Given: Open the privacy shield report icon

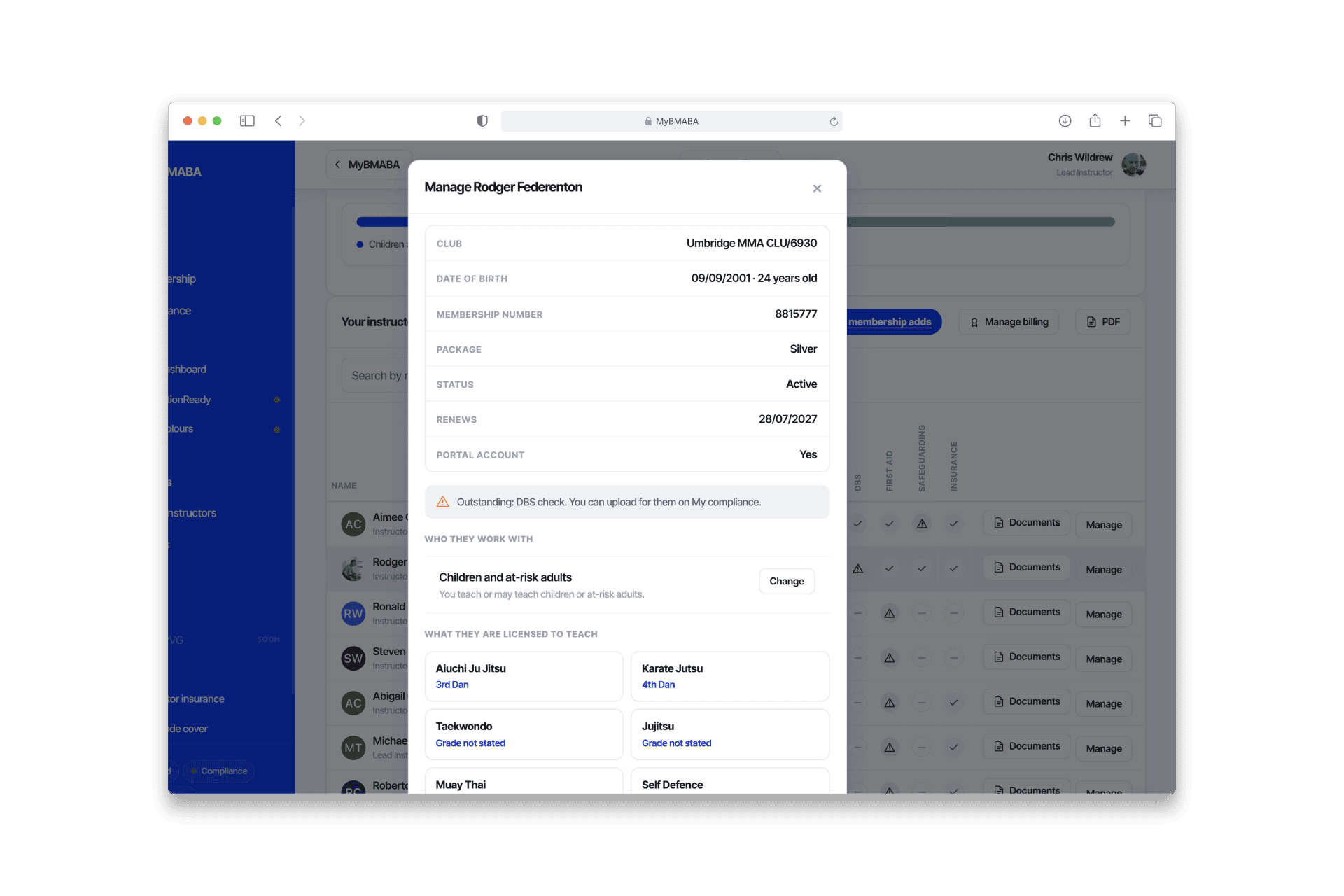Looking at the screenshot, I should pos(482,121).
